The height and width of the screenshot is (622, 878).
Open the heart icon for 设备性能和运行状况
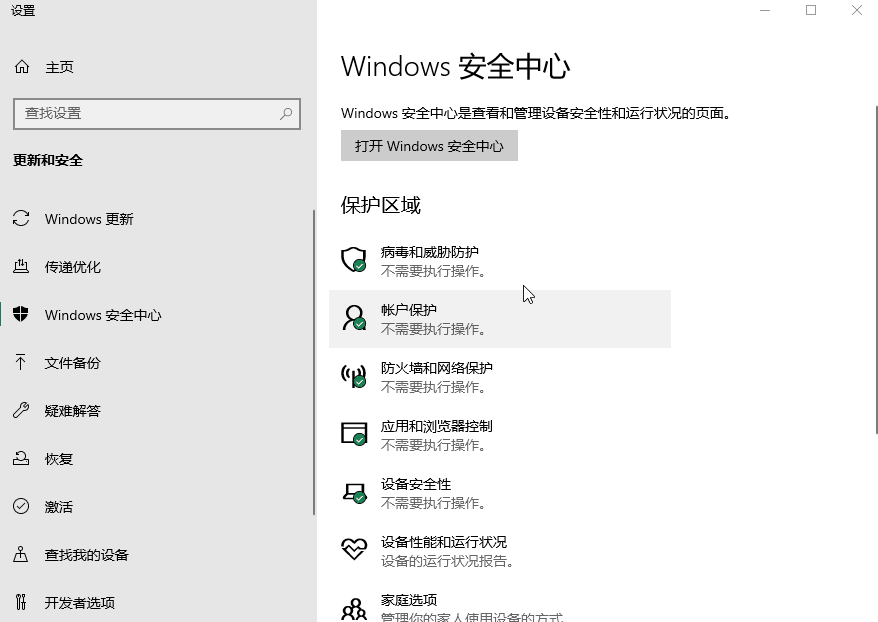click(x=354, y=549)
